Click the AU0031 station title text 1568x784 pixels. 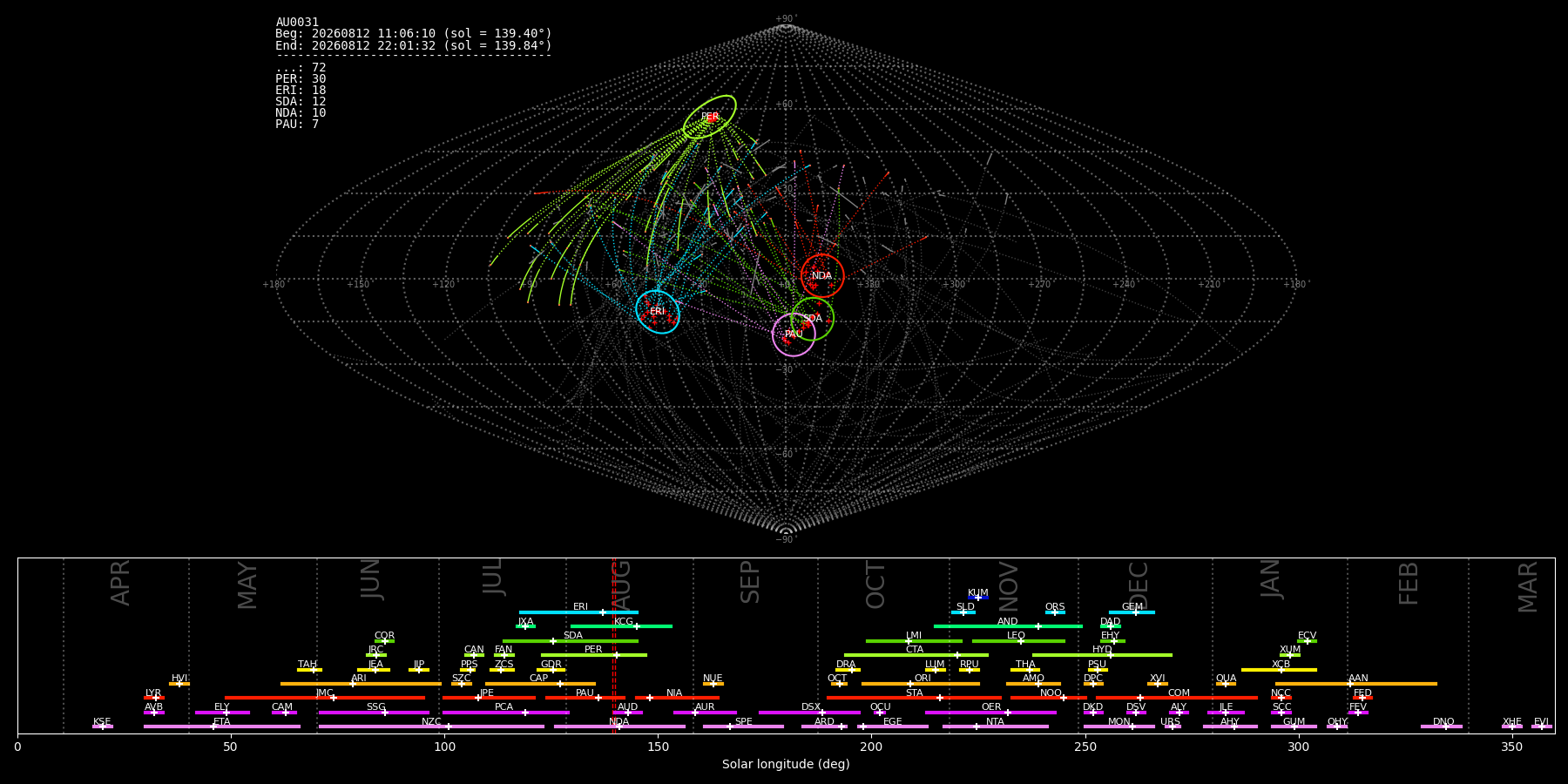tap(297, 23)
